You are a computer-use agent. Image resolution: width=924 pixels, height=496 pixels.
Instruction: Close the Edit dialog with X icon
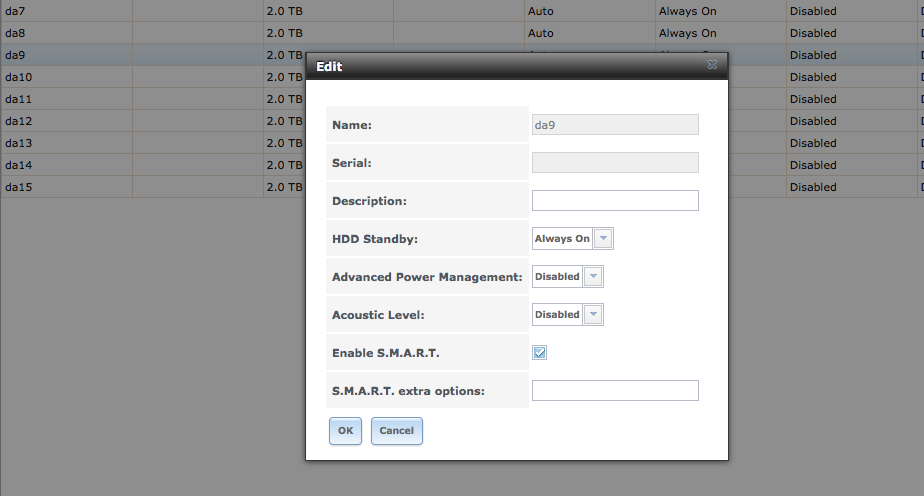tap(712, 65)
